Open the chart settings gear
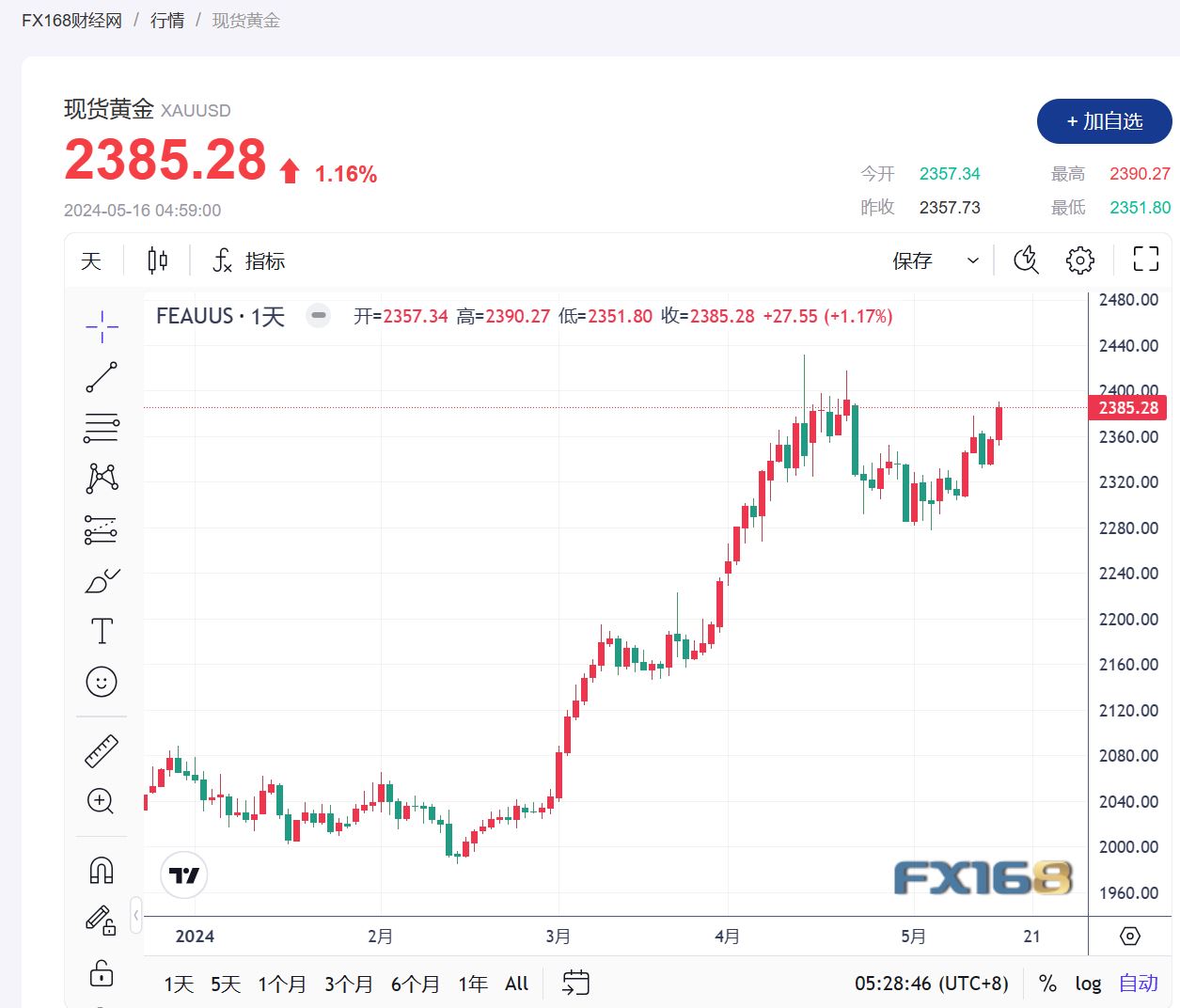 [1079, 260]
